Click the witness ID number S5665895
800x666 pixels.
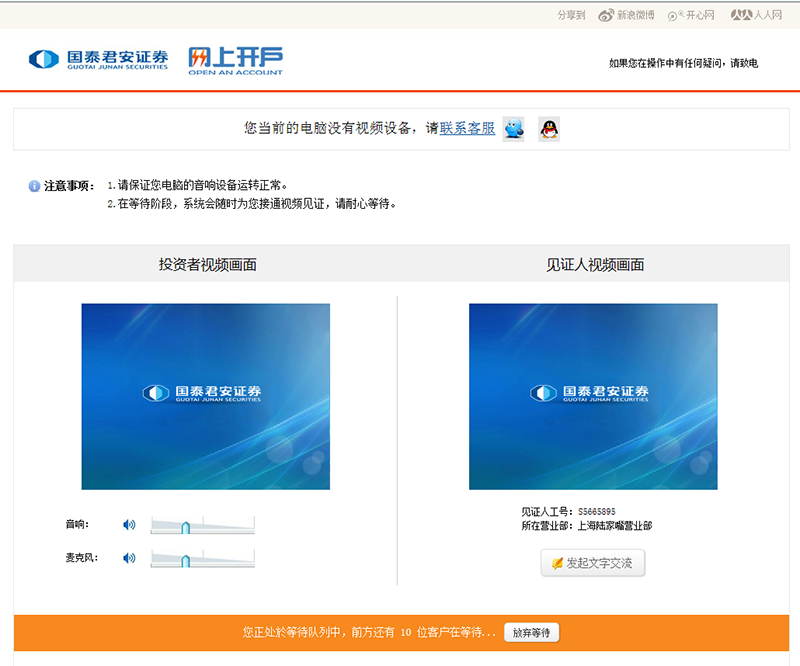(x=596, y=511)
